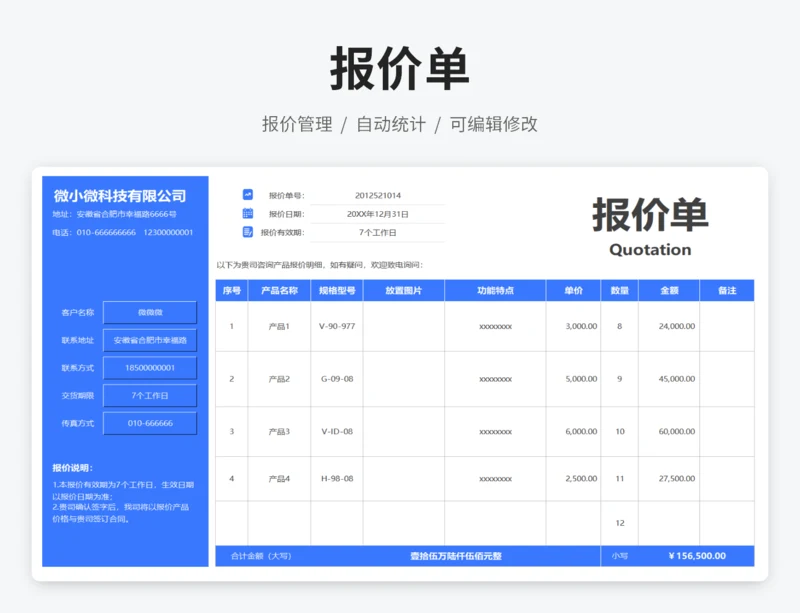Select the amount cell 60,000.00

point(669,431)
